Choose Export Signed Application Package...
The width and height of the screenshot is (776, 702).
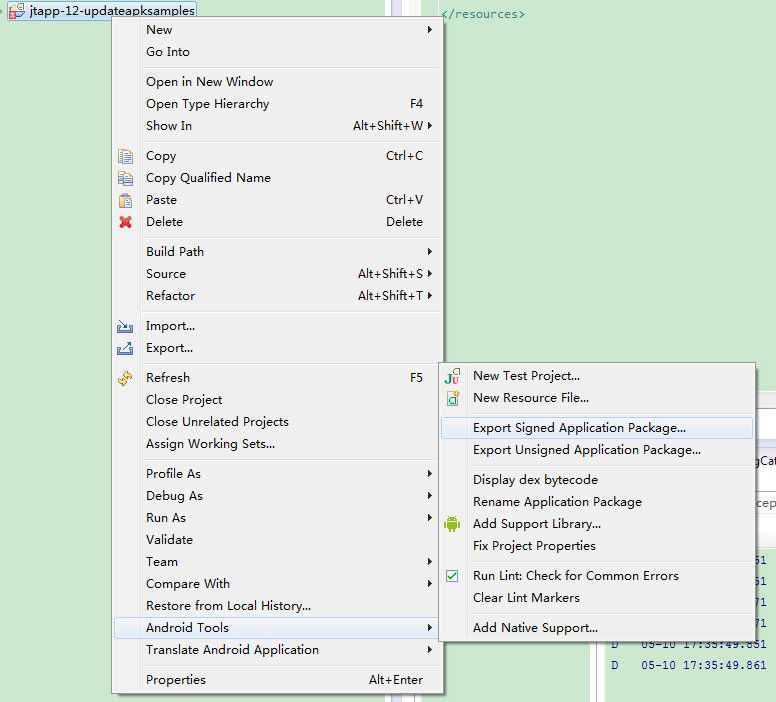pos(597,428)
